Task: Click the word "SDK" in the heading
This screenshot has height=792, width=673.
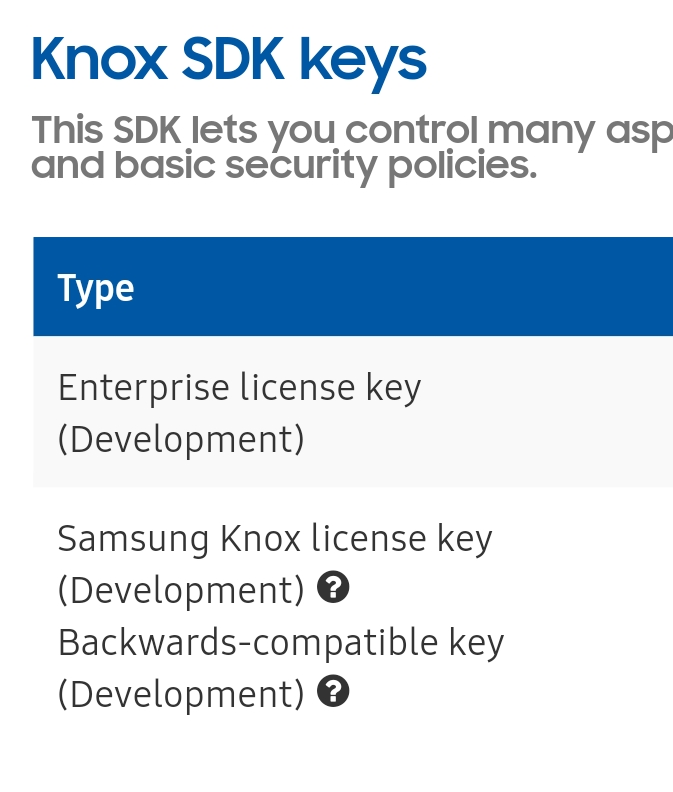Action: tap(233, 60)
